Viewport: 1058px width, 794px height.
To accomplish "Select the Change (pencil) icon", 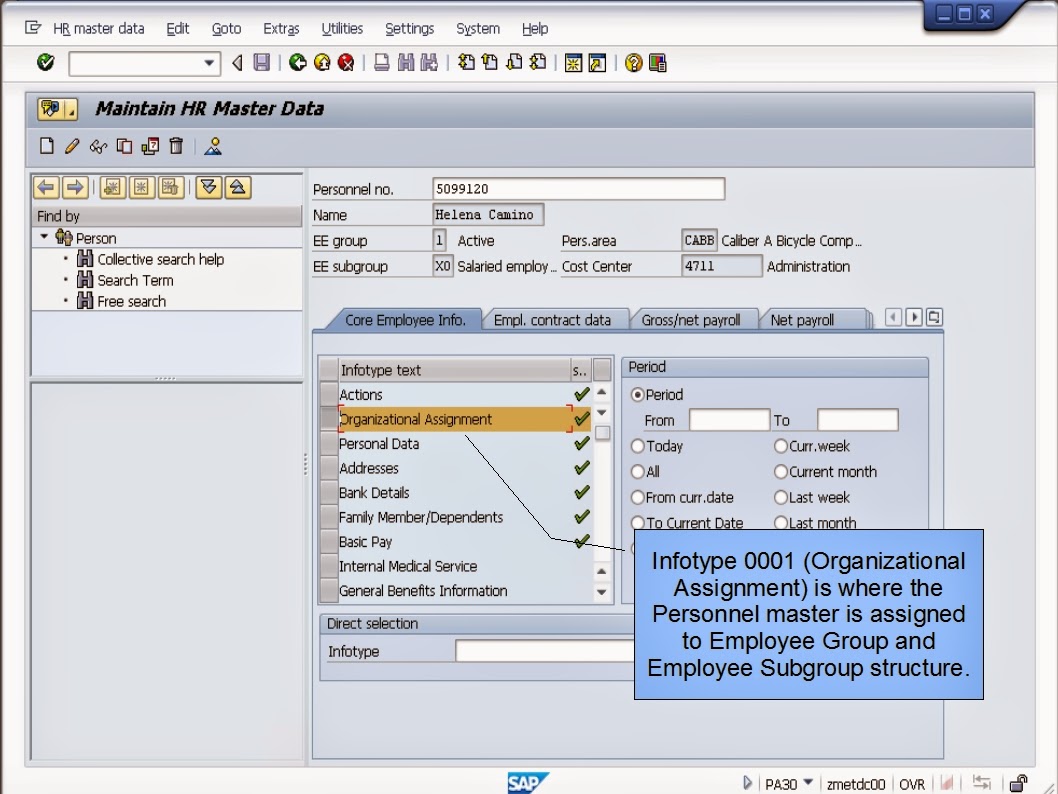I will 69,146.
